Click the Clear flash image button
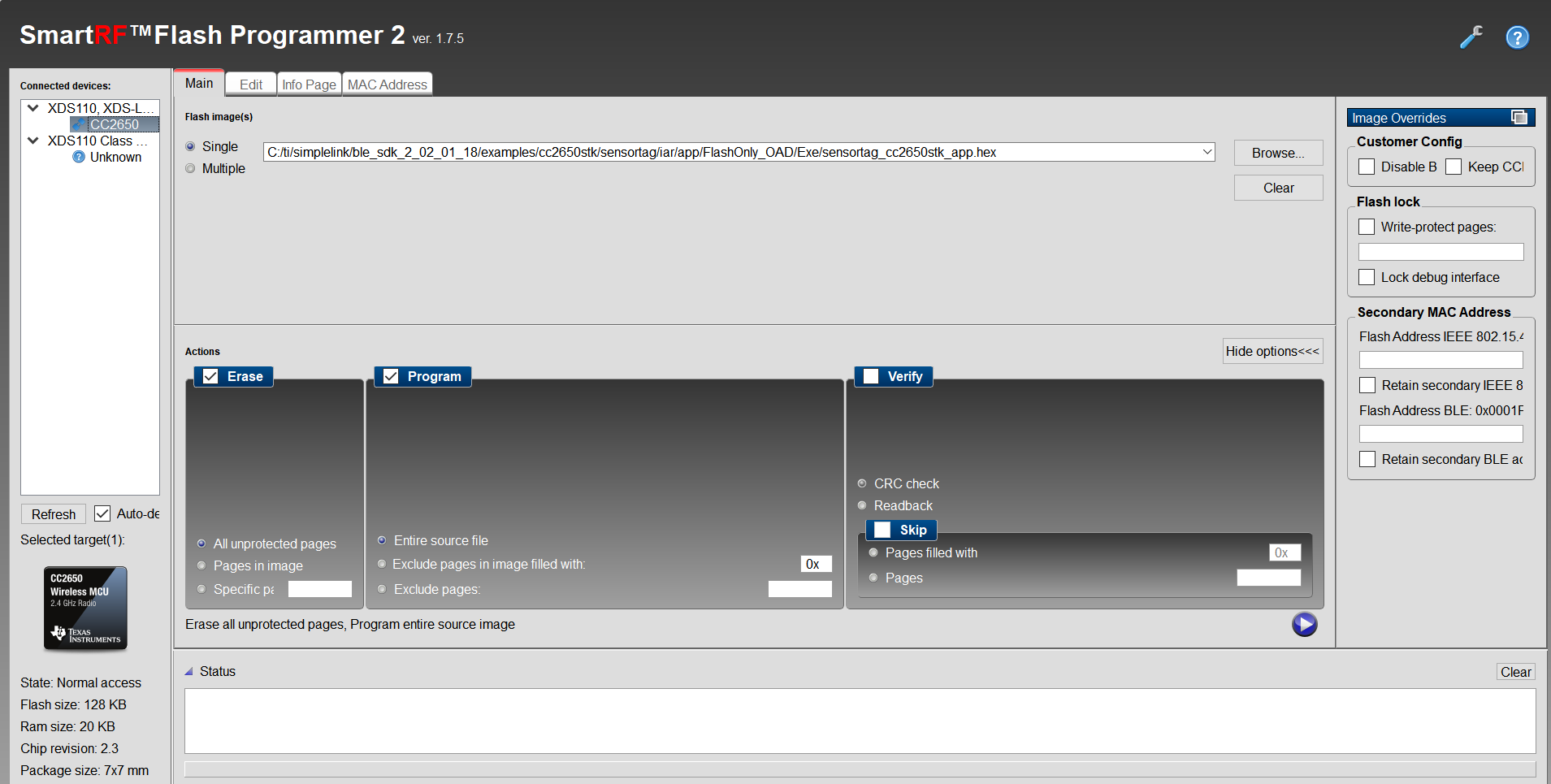Viewport: 1551px width, 784px height. tap(1278, 188)
